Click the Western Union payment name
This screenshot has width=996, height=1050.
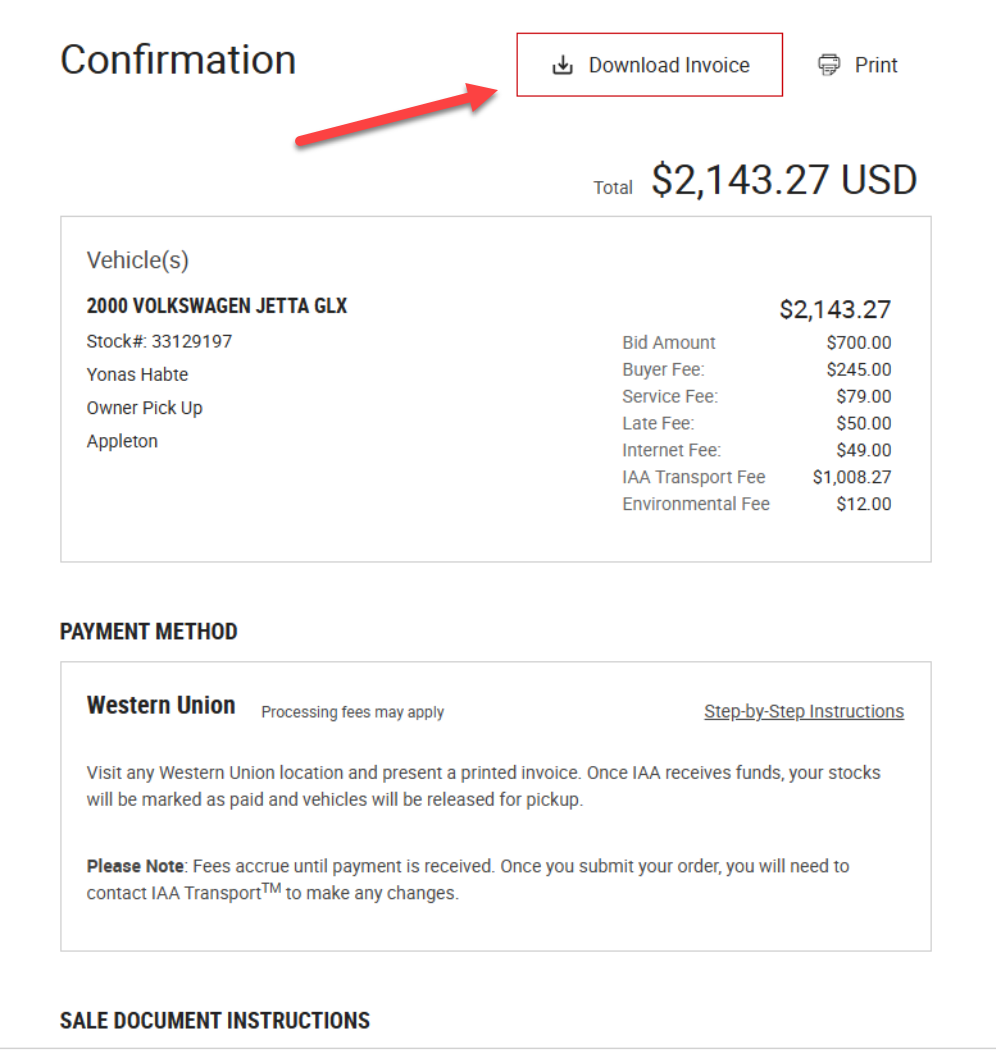161,706
